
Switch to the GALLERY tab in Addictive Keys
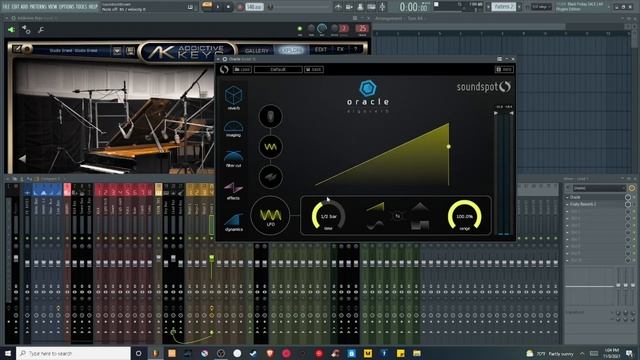click(257, 51)
